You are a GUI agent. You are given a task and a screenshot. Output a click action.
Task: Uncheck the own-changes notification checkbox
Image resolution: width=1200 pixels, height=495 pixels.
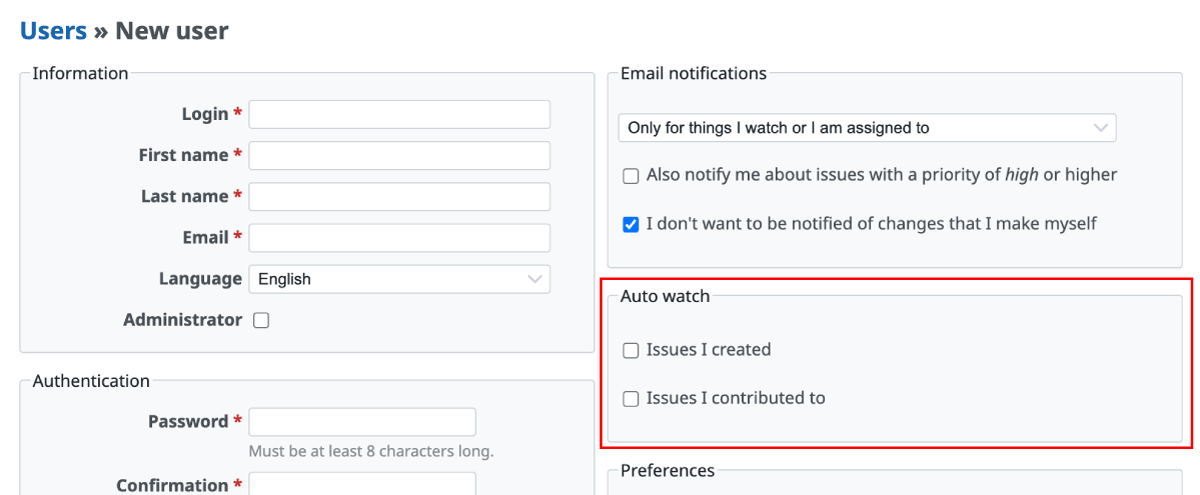(631, 225)
